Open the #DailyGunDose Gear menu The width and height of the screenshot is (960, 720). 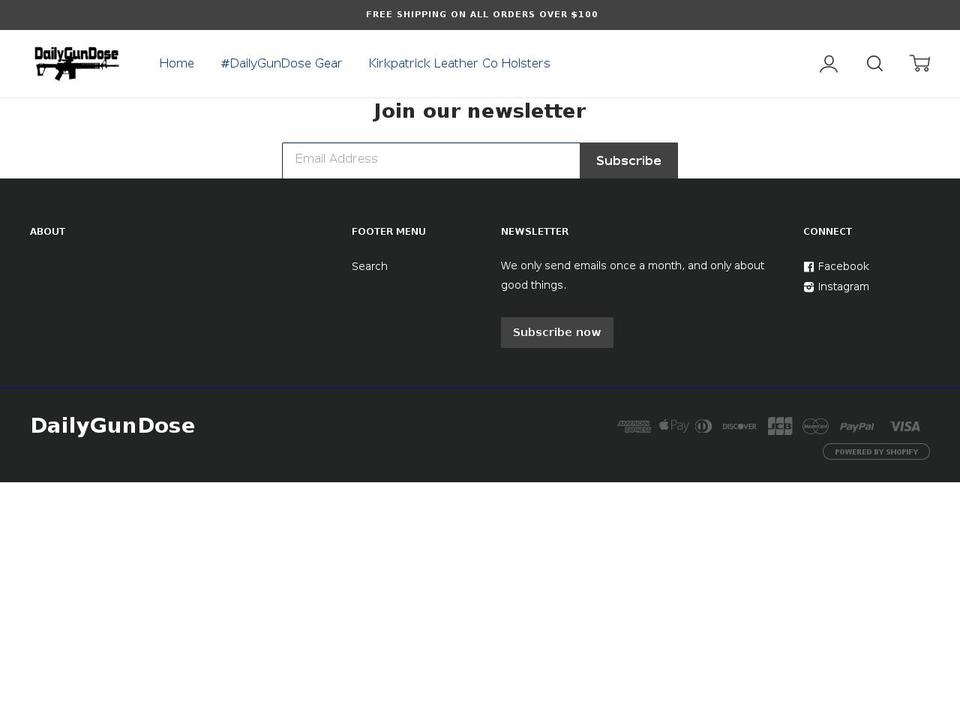click(281, 64)
